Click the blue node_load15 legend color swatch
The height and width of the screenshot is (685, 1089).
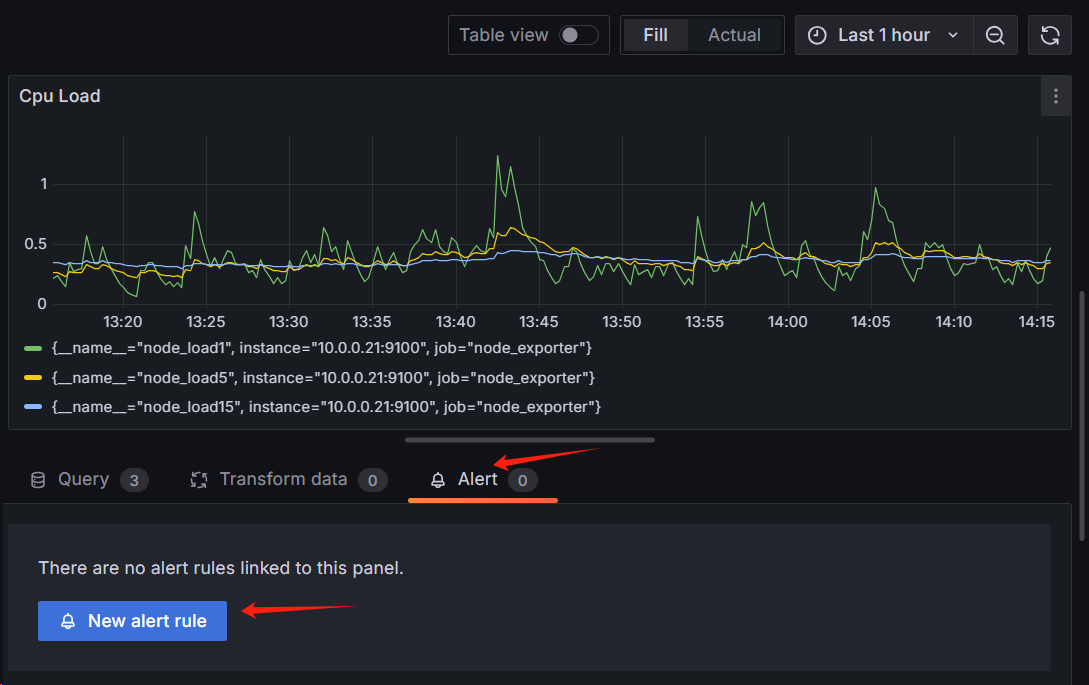33,407
